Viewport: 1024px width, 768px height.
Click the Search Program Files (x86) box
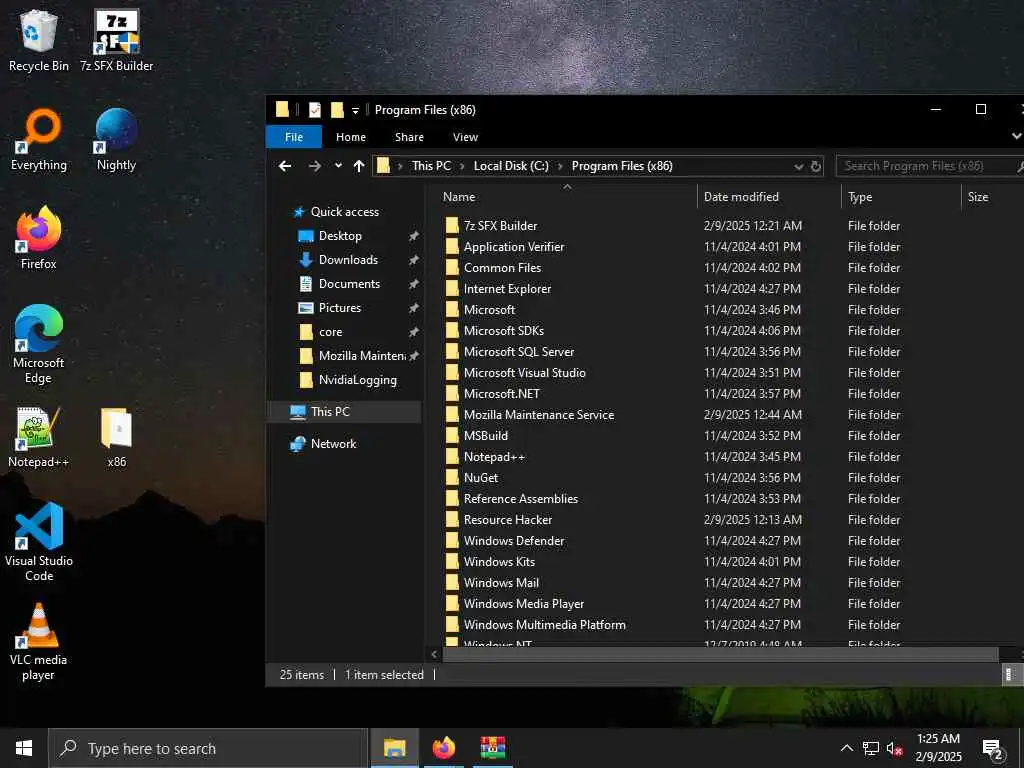(x=929, y=167)
